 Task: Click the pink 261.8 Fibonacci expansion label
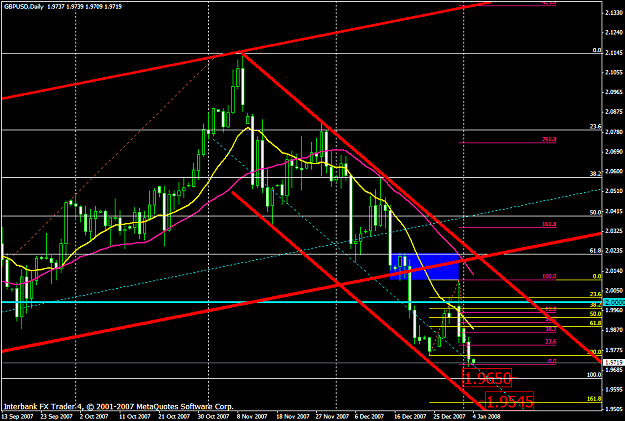click(549, 139)
